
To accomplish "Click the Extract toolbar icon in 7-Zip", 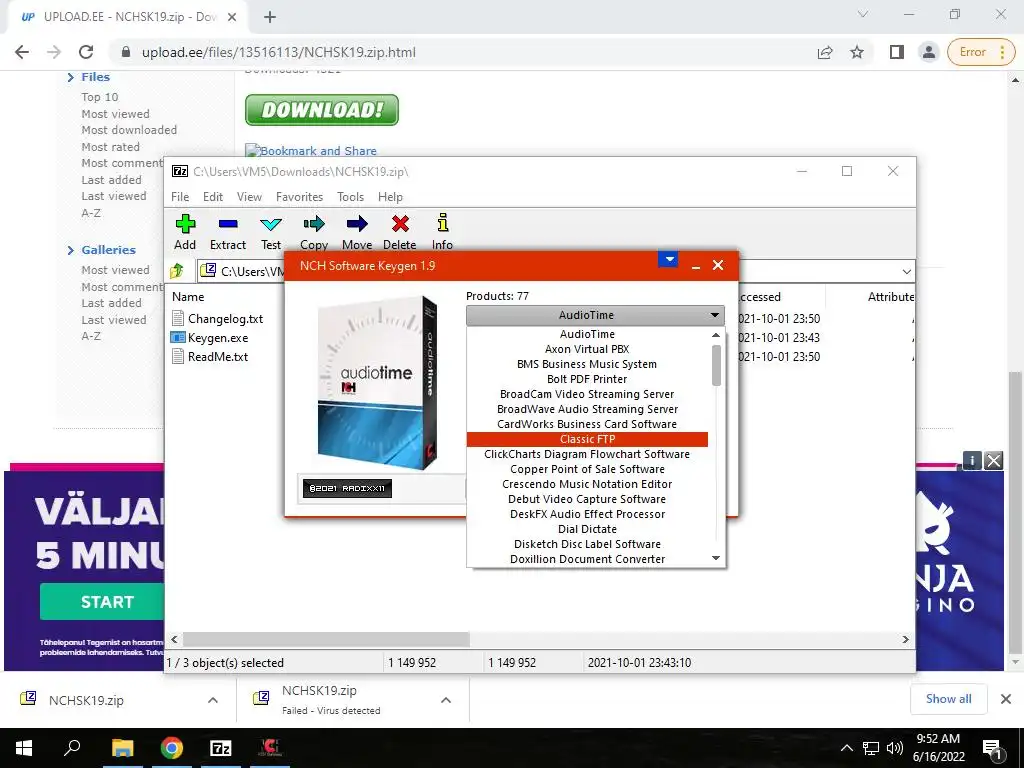I will tap(228, 224).
